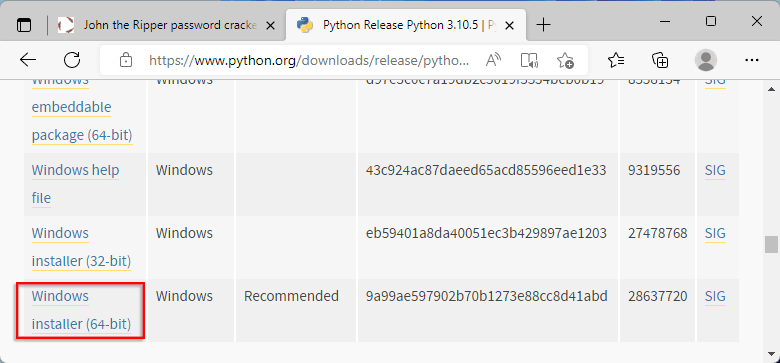Enter Immersive Reader mode

tap(530, 60)
